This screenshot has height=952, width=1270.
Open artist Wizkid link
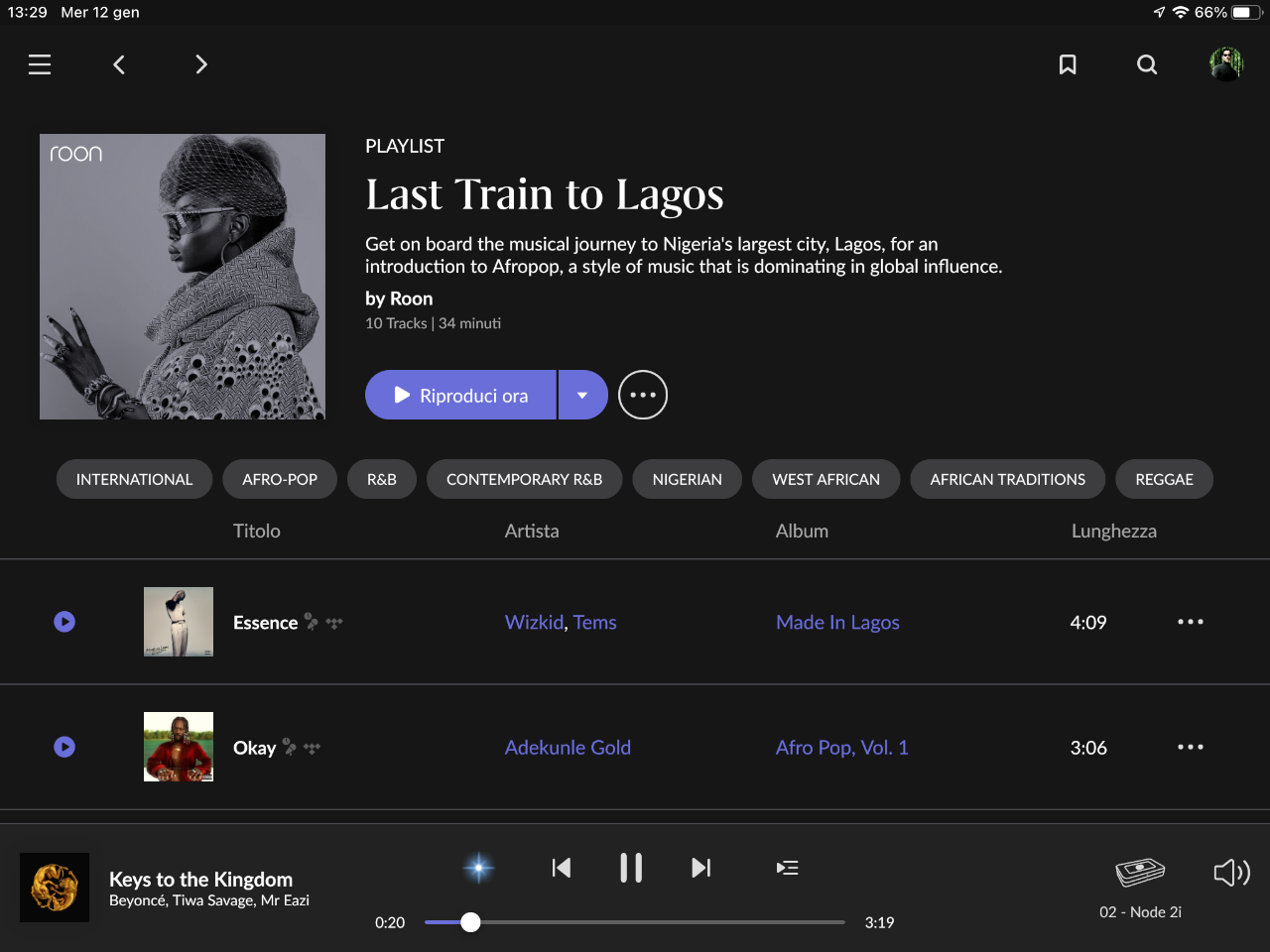(x=534, y=622)
